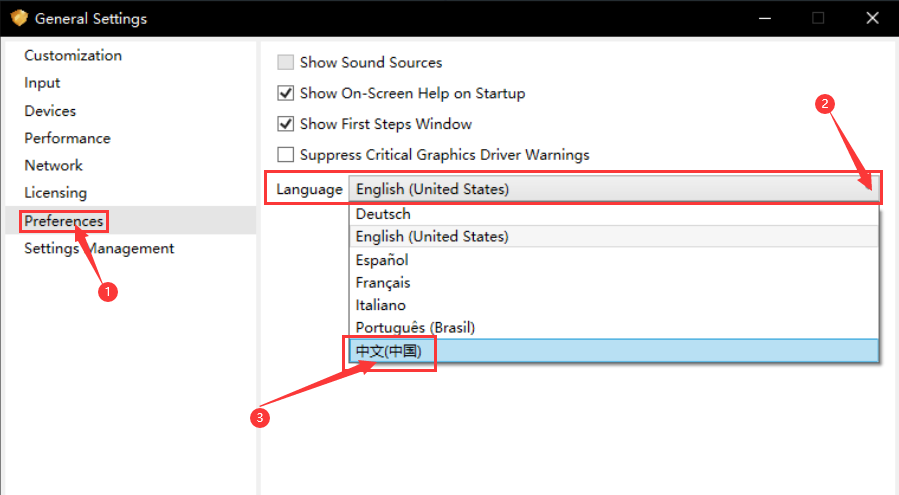Enable Suppress Critical Graphics Driver Warnings
Screen dimensions: 899x495
(286, 155)
